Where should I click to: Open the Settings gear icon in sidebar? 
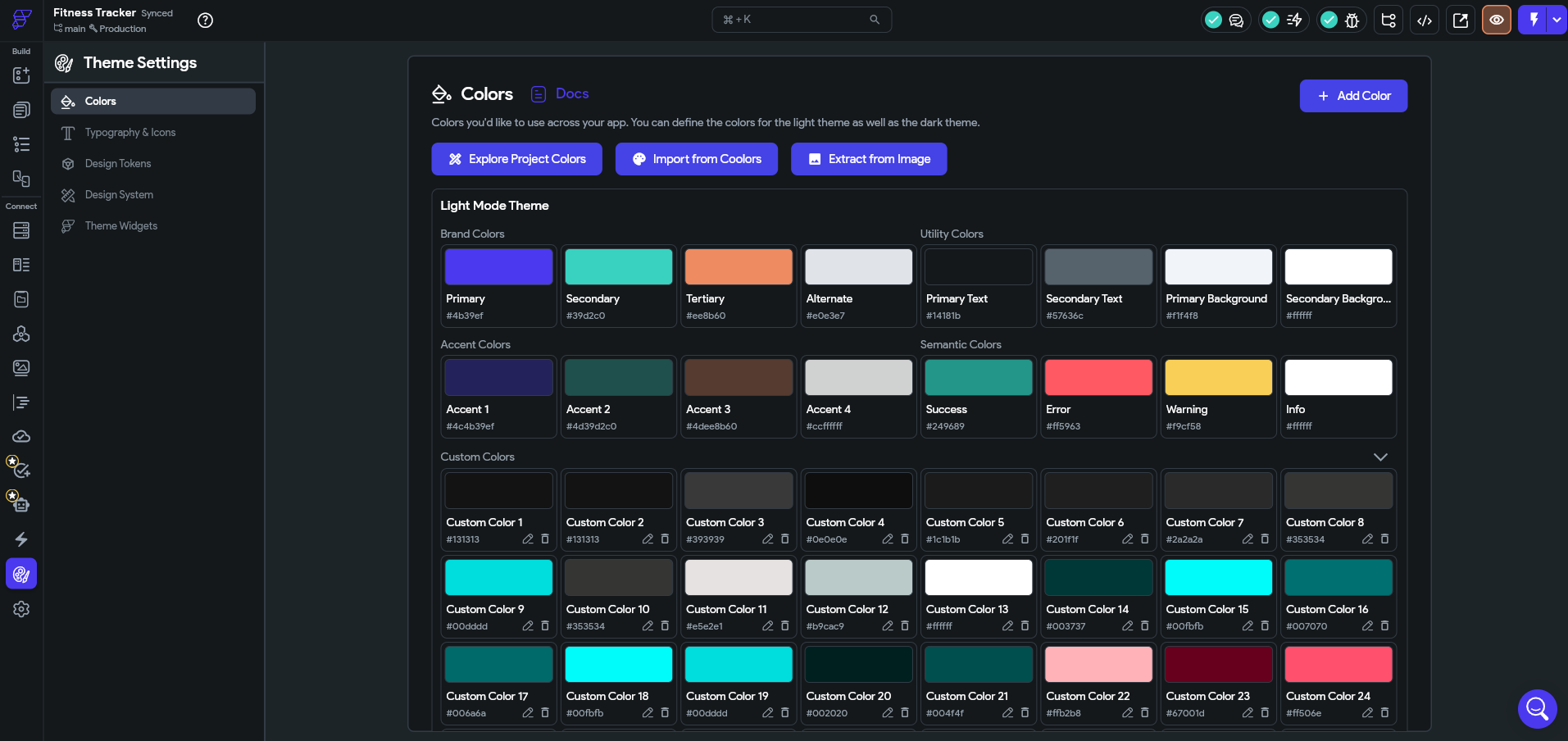tap(21, 609)
